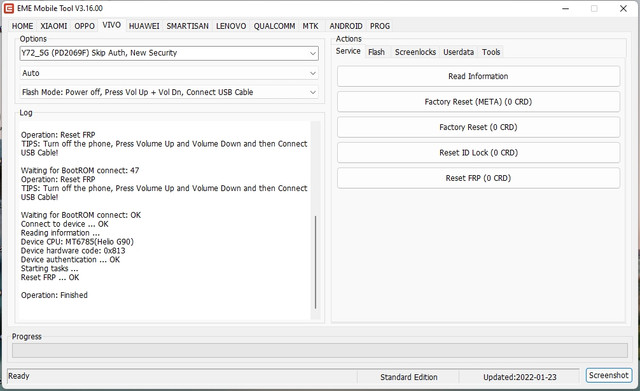Click the empty Progress bar

tap(320, 351)
